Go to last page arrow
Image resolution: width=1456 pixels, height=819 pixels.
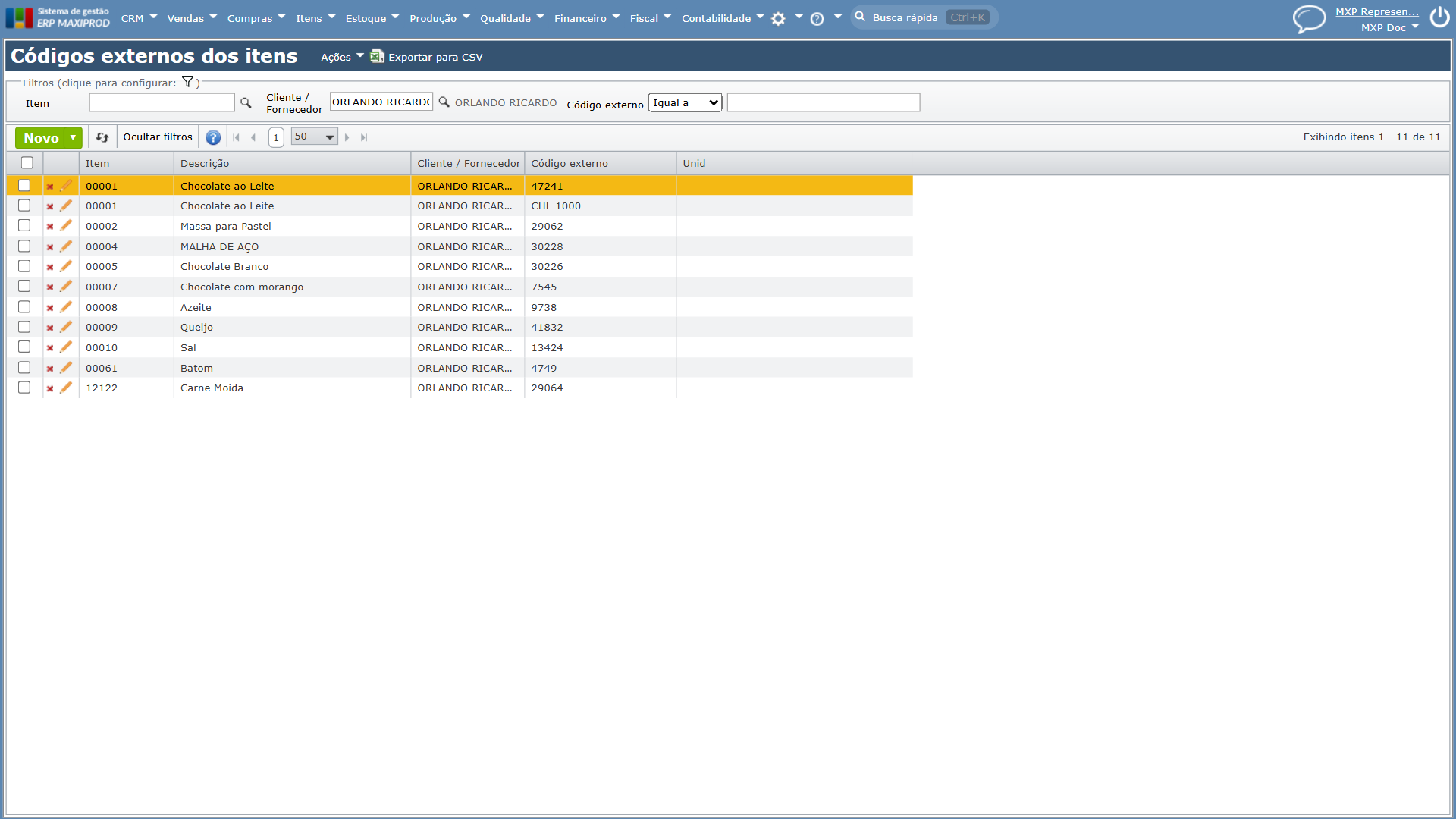click(x=364, y=137)
